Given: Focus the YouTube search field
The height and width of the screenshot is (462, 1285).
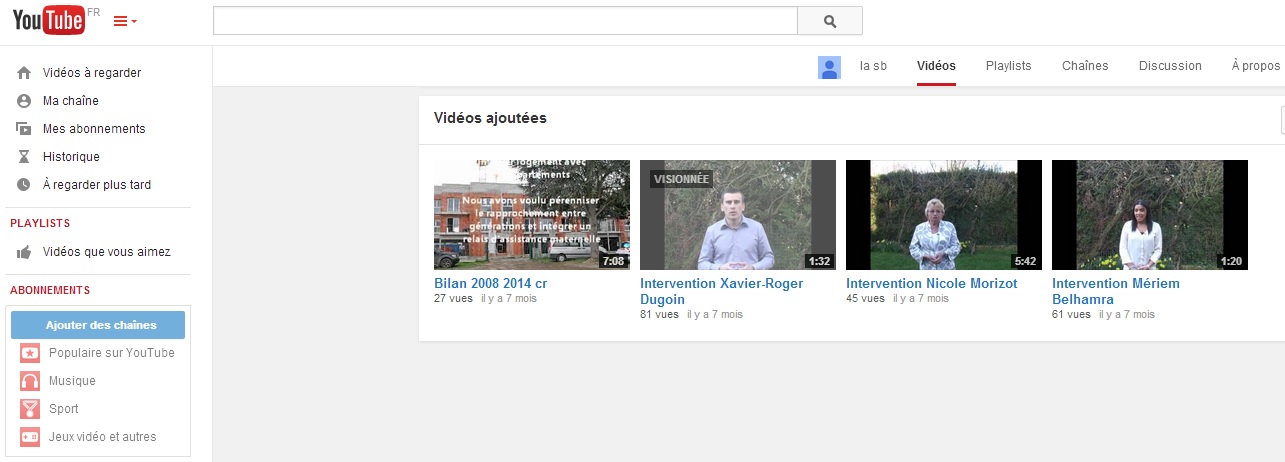Looking at the screenshot, I should click(x=505, y=21).
